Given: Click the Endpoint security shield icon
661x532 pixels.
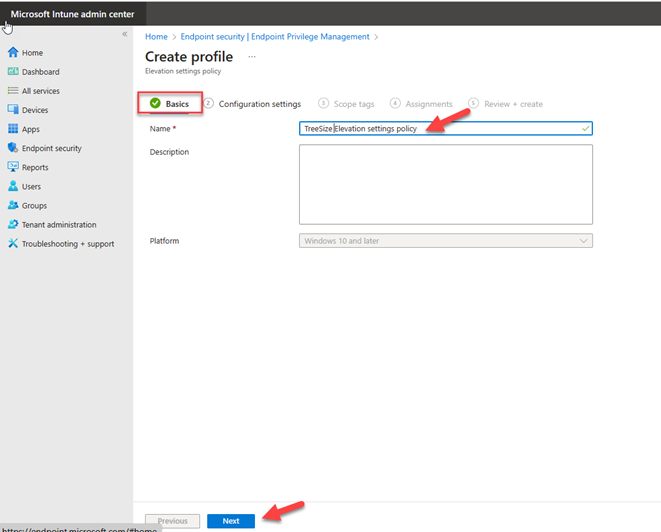Looking at the screenshot, I should (13, 148).
